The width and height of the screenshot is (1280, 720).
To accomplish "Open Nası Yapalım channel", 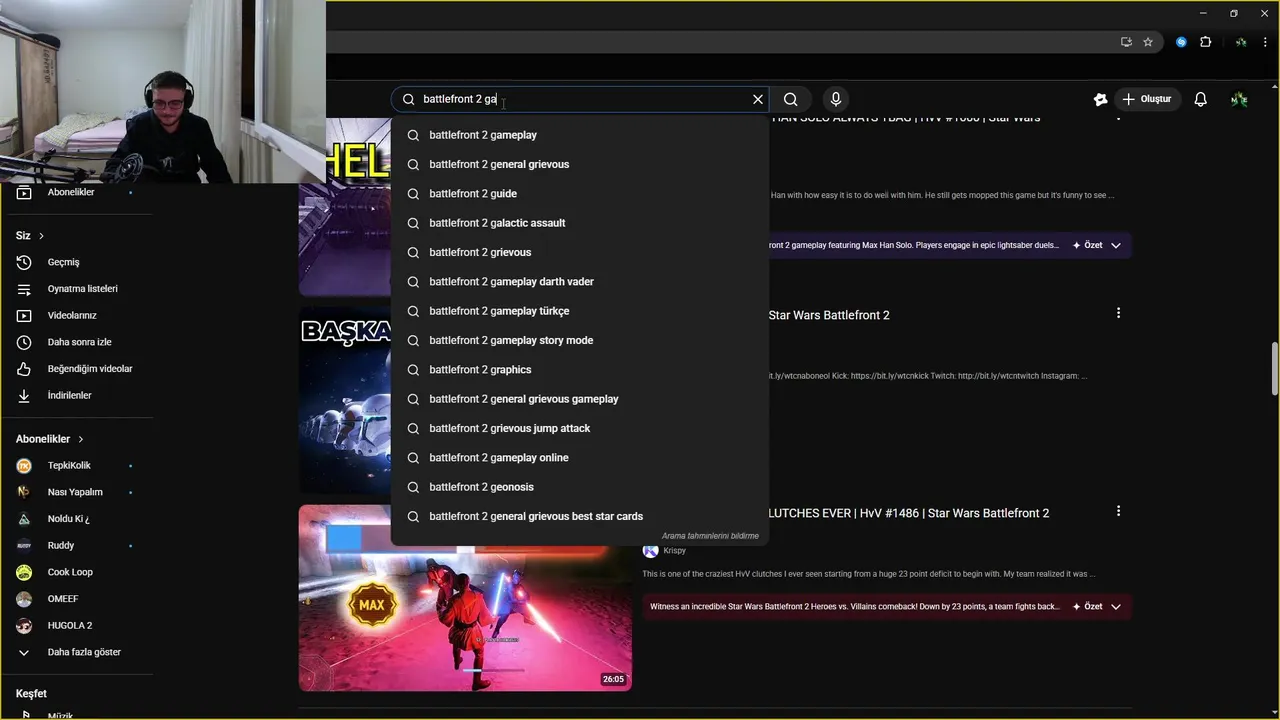I will 76,492.
